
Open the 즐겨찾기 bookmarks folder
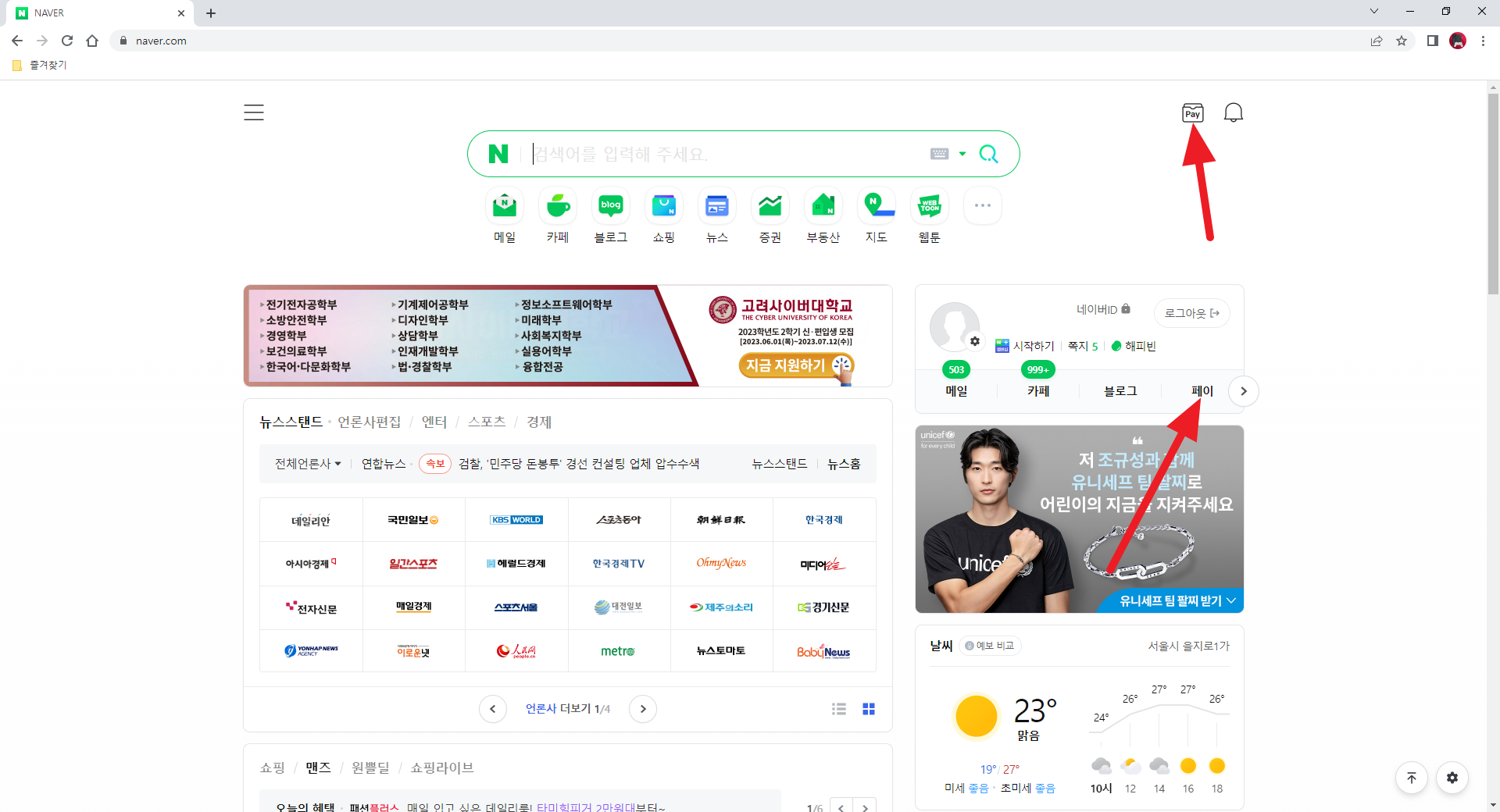point(40,65)
